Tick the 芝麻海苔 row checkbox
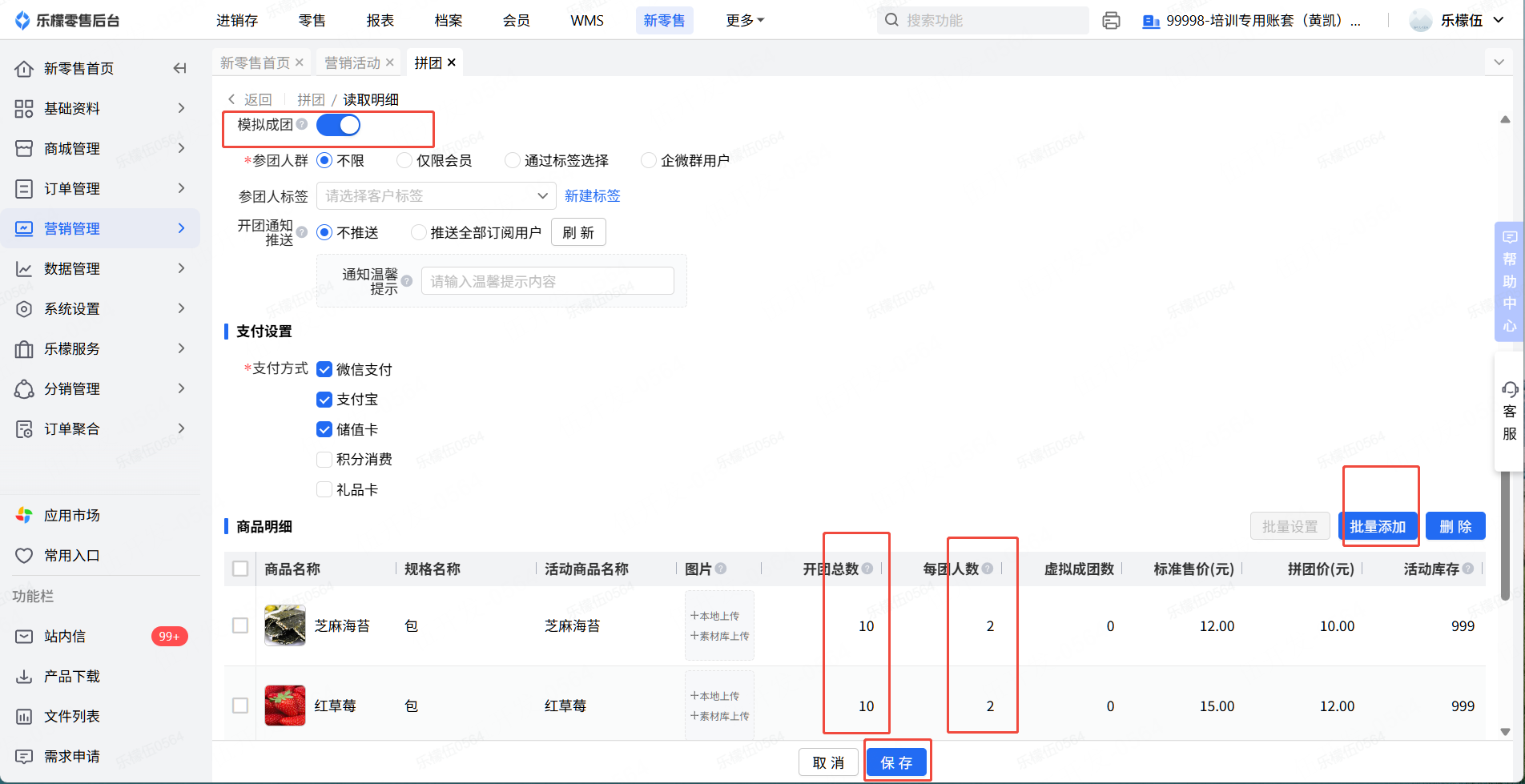 tap(240, 625)
